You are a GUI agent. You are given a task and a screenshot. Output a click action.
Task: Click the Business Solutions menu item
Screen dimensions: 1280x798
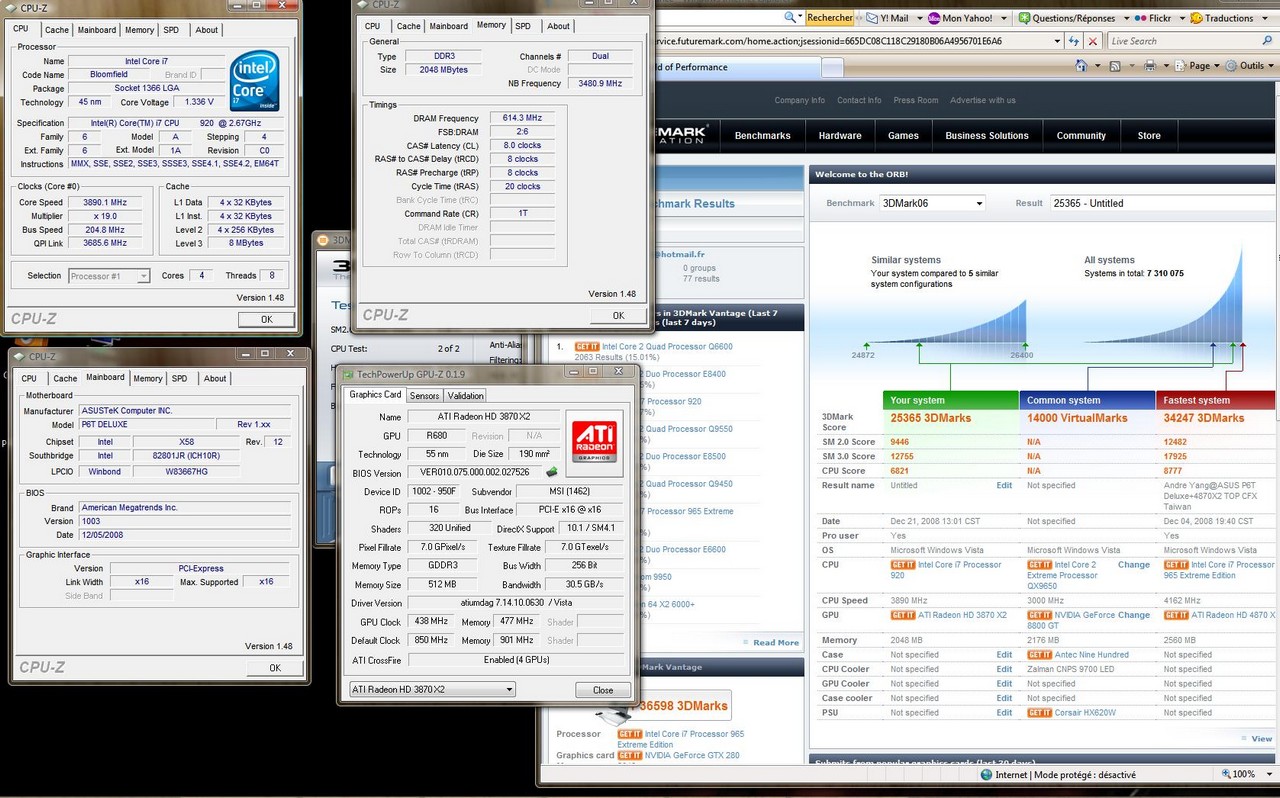(x=987, y=136)
